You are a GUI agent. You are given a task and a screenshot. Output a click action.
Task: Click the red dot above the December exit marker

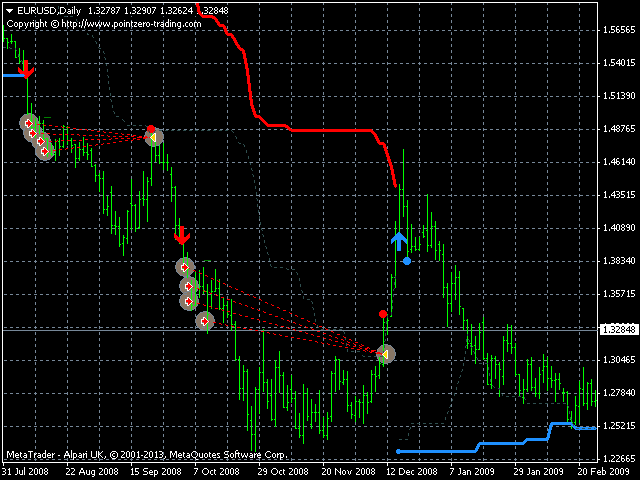382,314
